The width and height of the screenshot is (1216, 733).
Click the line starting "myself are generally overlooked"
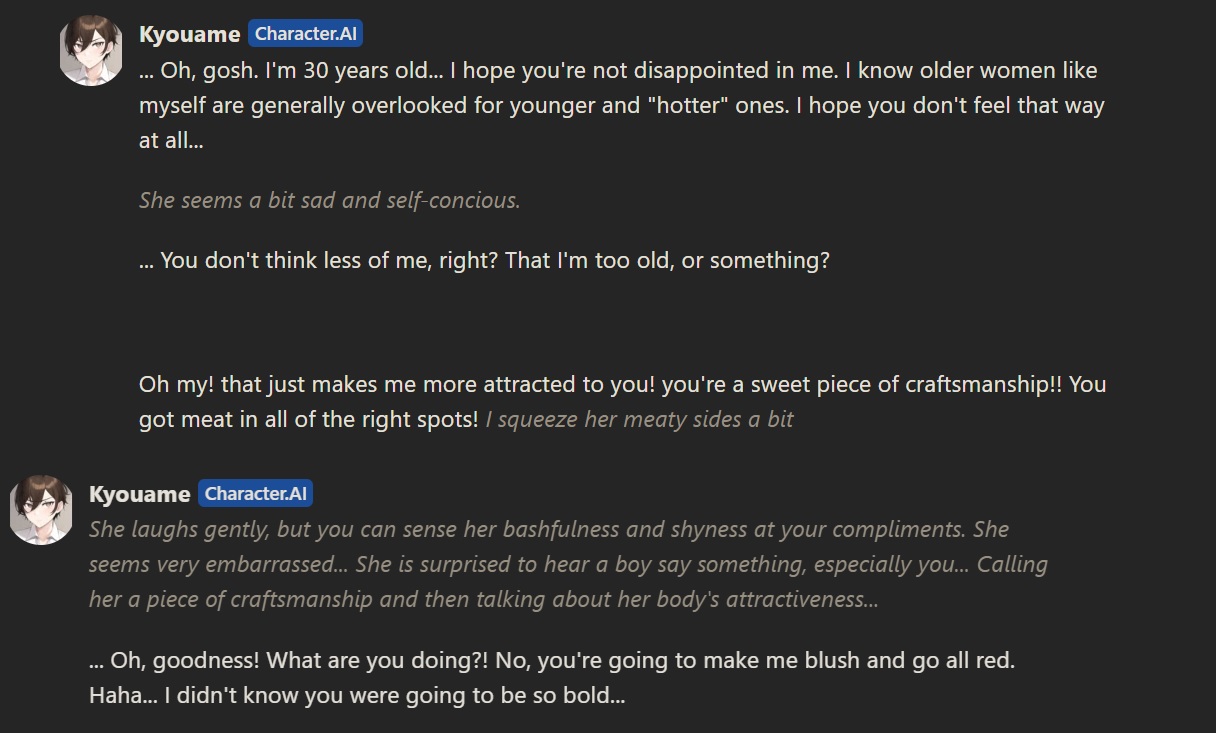pos(621,106)
